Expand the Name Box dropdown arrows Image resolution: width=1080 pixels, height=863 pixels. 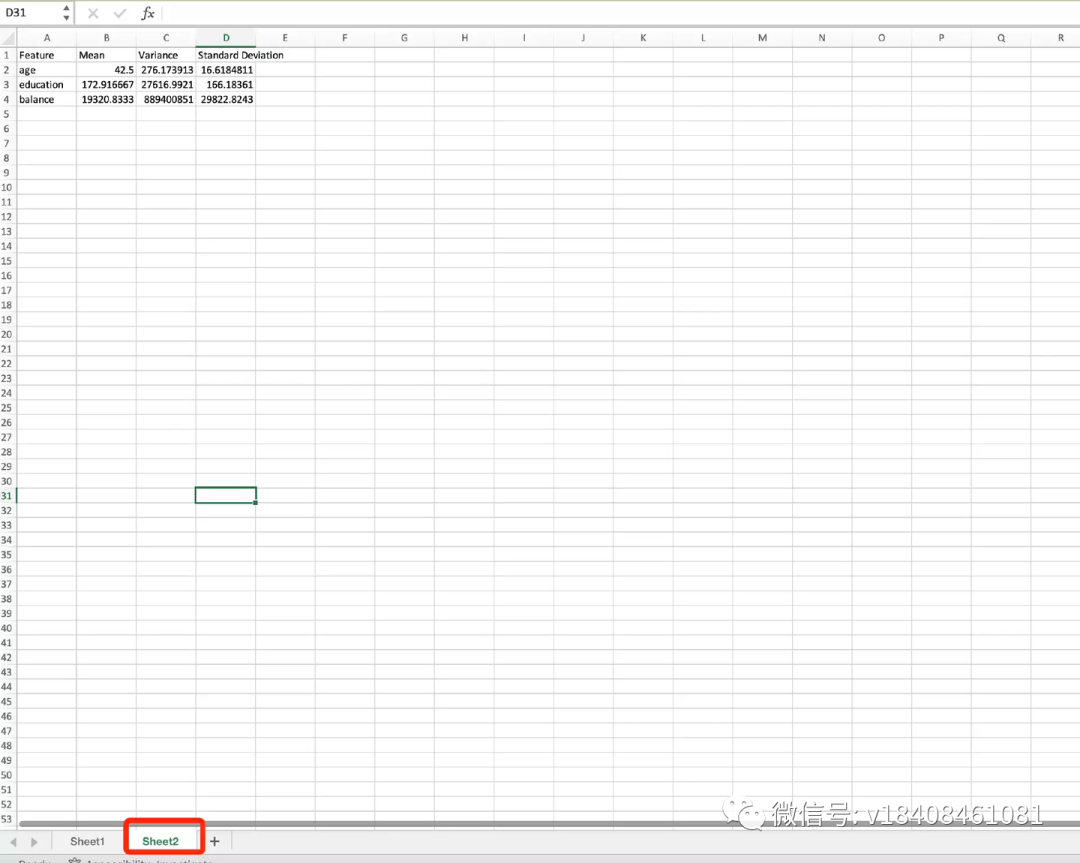point(66,13)
